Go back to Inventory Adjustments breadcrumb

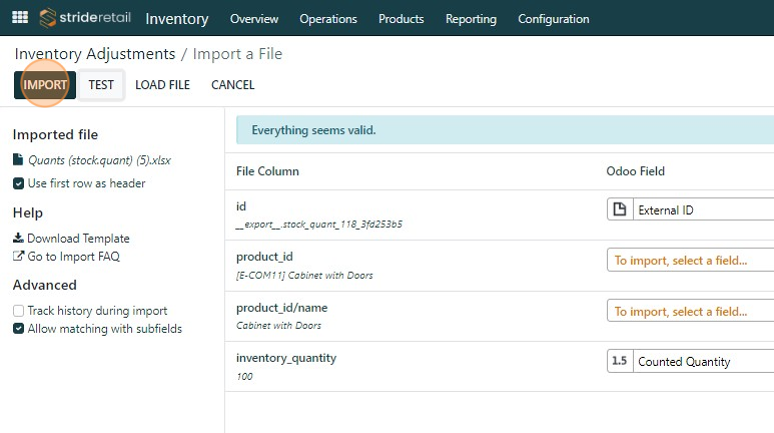[x=95, y=54]
